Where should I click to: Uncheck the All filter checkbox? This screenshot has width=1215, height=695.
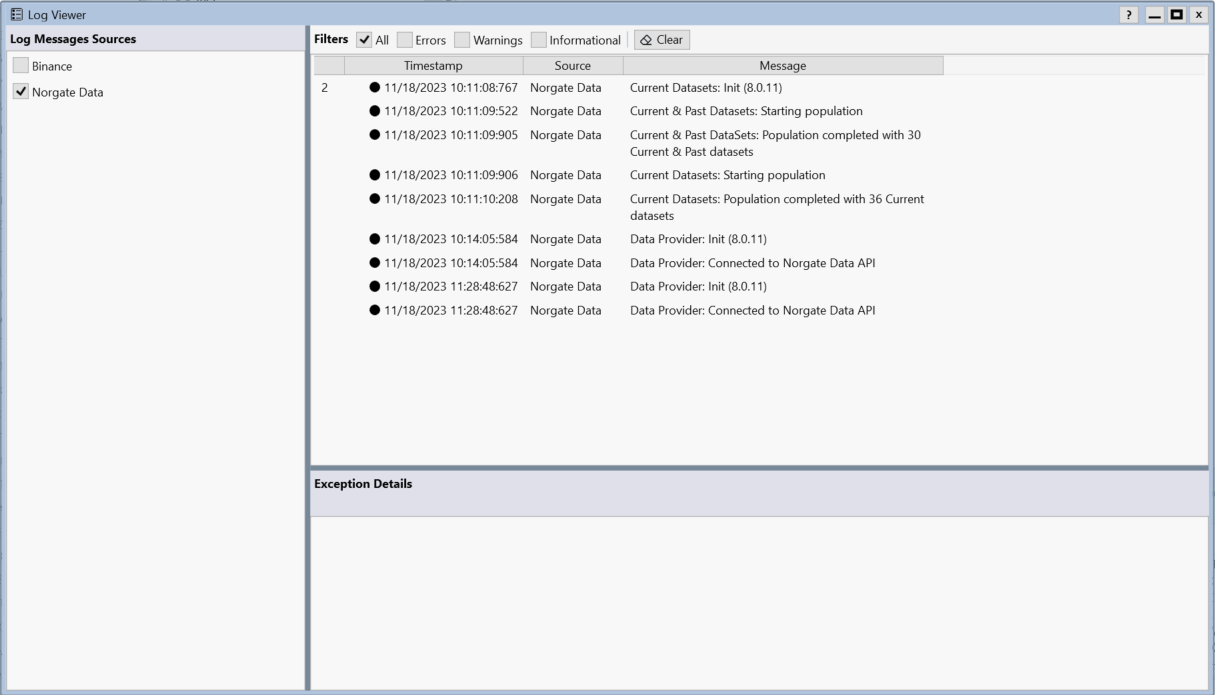365,40
